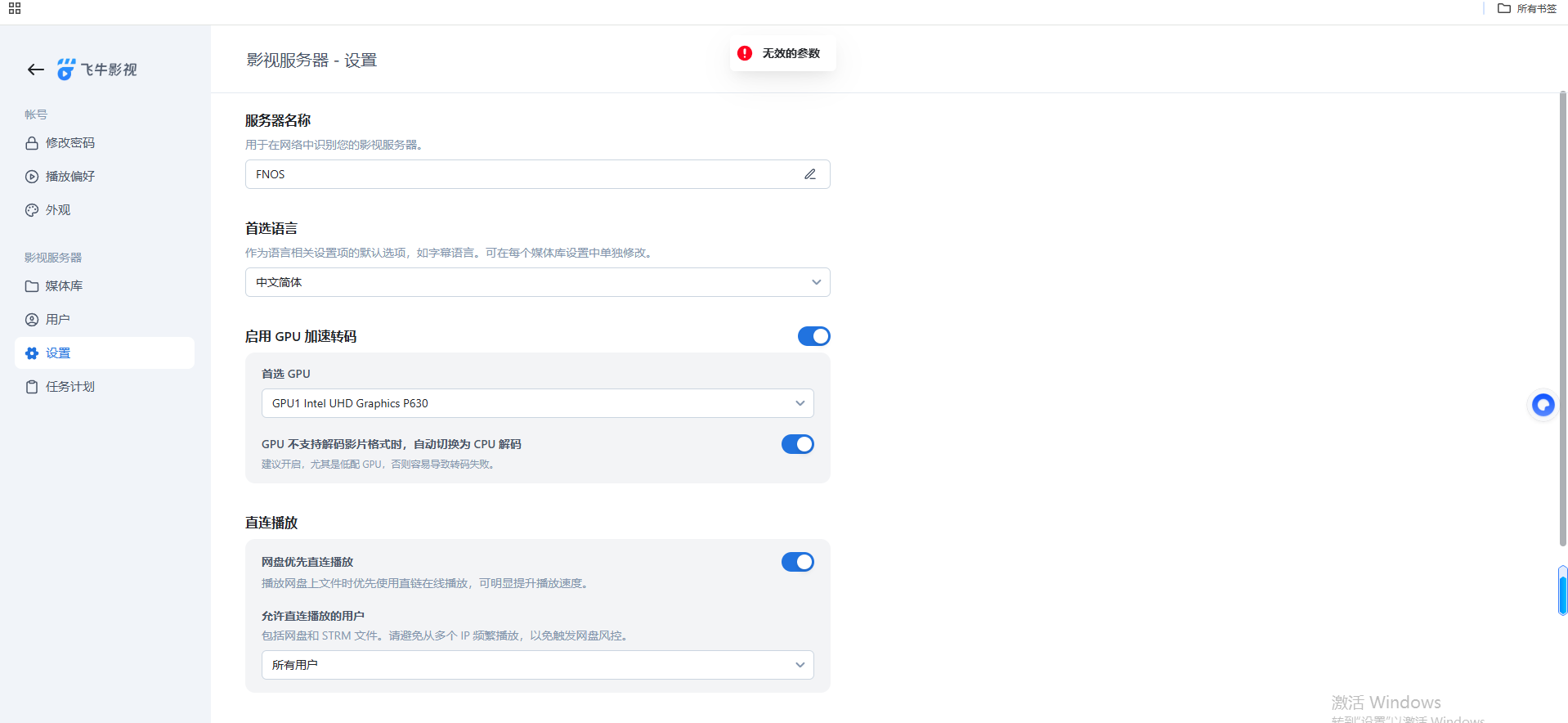Viewport: 1568px width, 723px height.
Task: Open 任务计划 in the sidebar
Action: coord(105,387)
